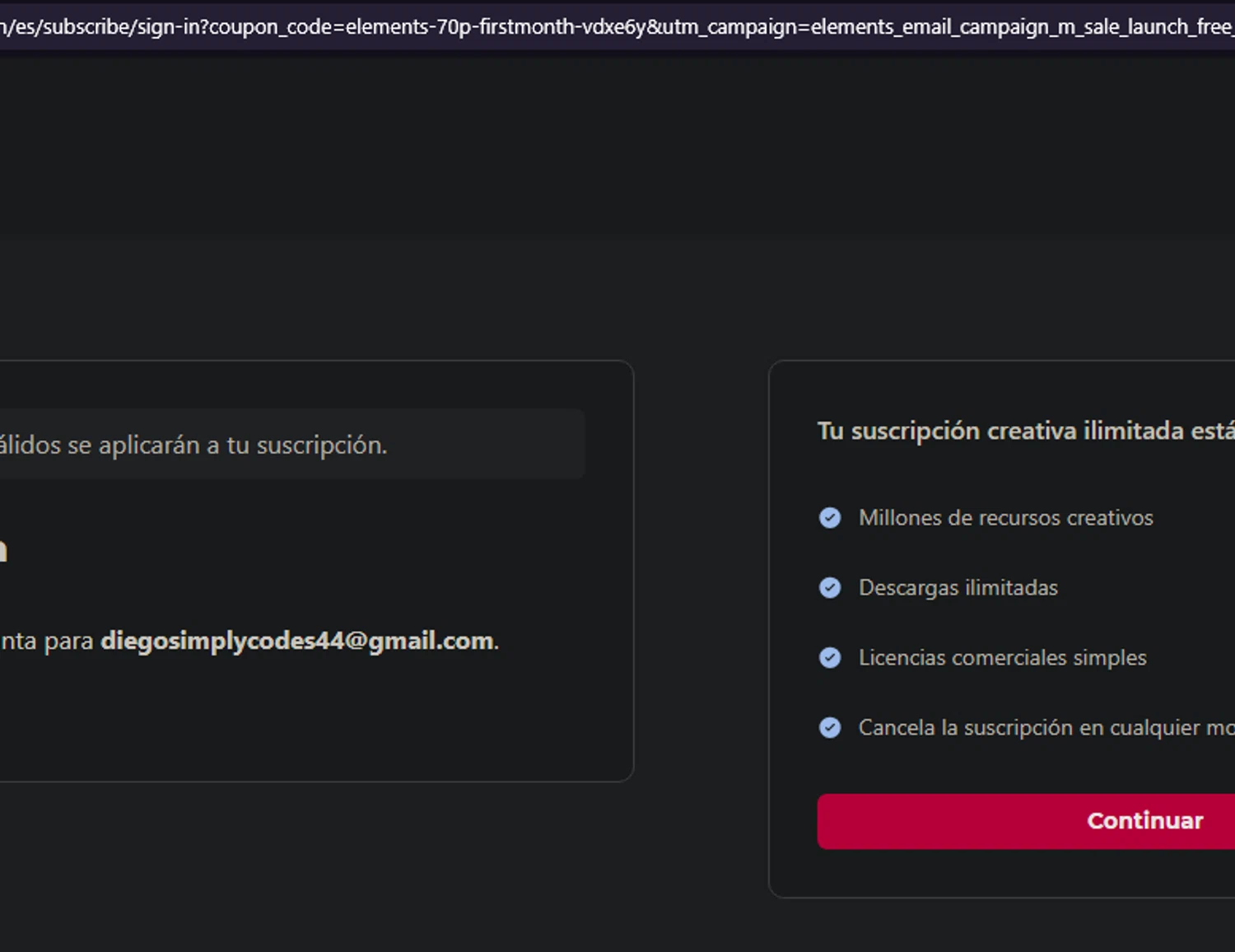Viewport: 1235px width, 952px height.
Task: Click the checkmark beside Licencias comerciales simples
Action: click(x=830, y=658)
